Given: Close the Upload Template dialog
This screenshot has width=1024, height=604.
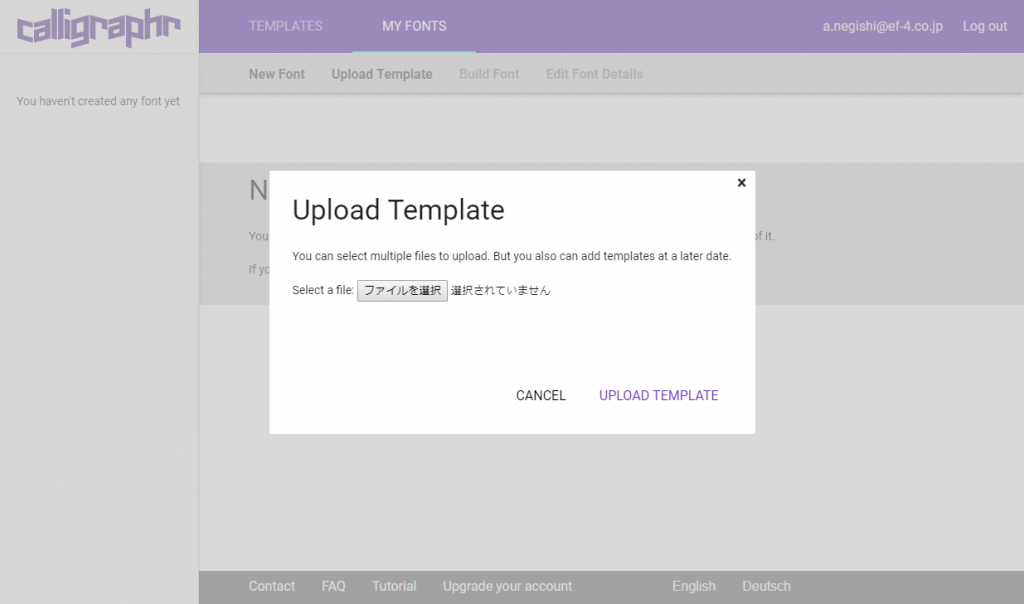Looking at the screenshot, I should [x=741, y=183].
